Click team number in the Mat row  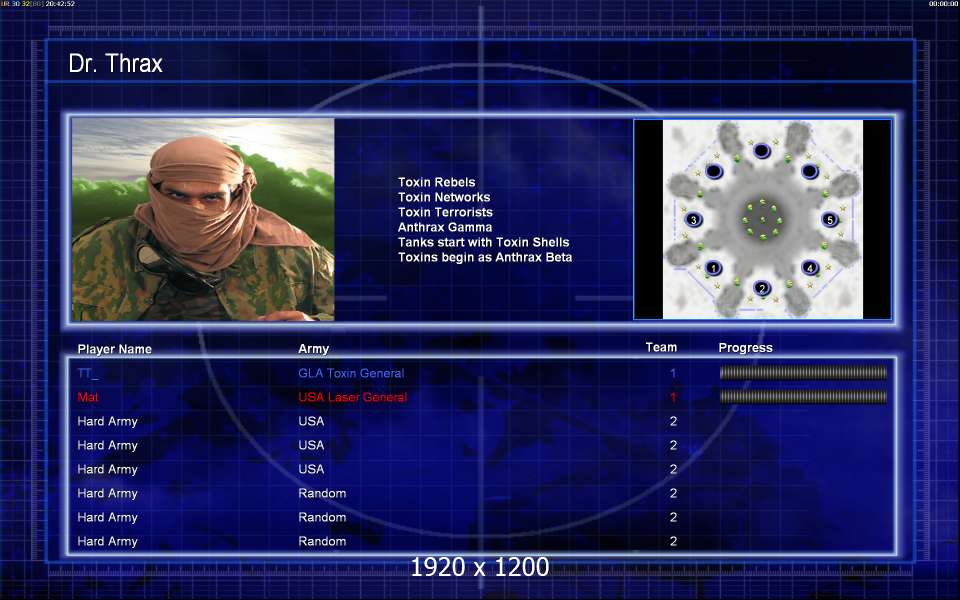point(673,397)
